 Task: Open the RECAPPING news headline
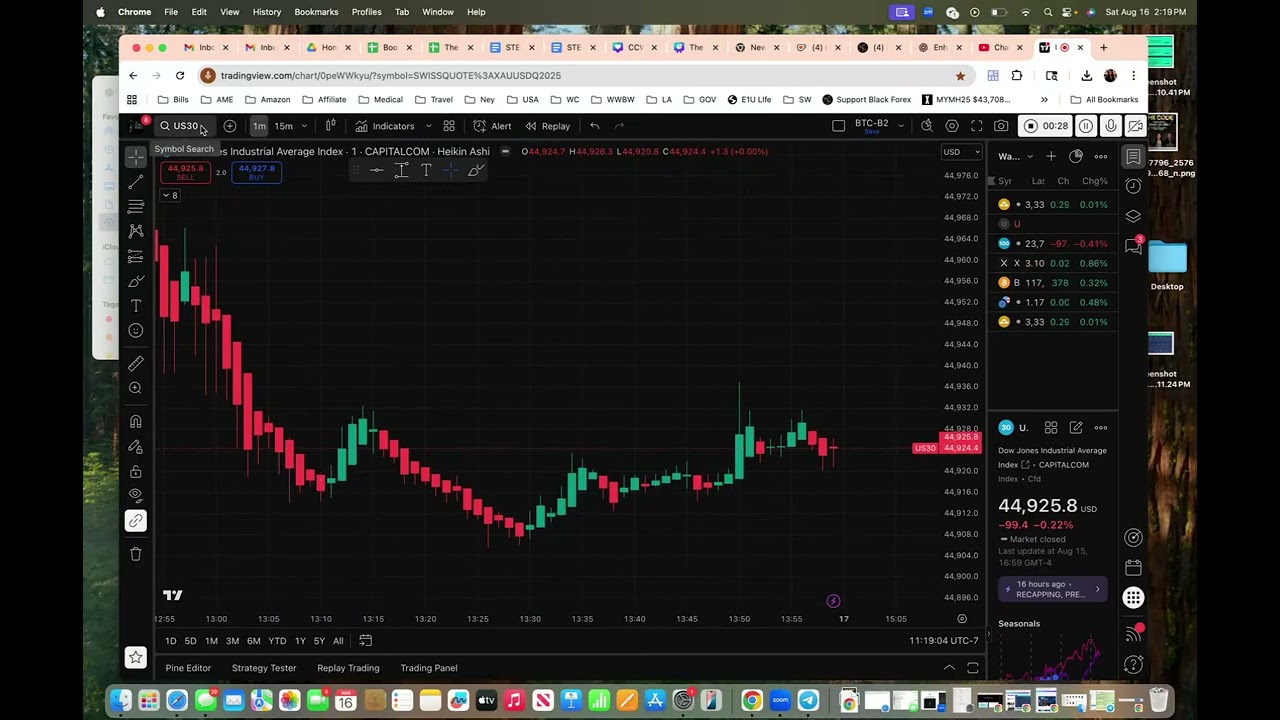coord(1052,589)
